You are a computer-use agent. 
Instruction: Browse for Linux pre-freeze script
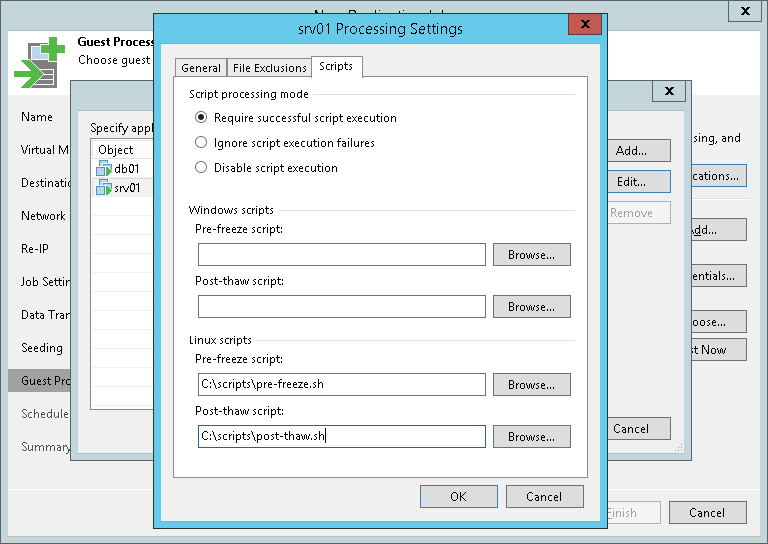pyautogui.click(x=531, y=385)
